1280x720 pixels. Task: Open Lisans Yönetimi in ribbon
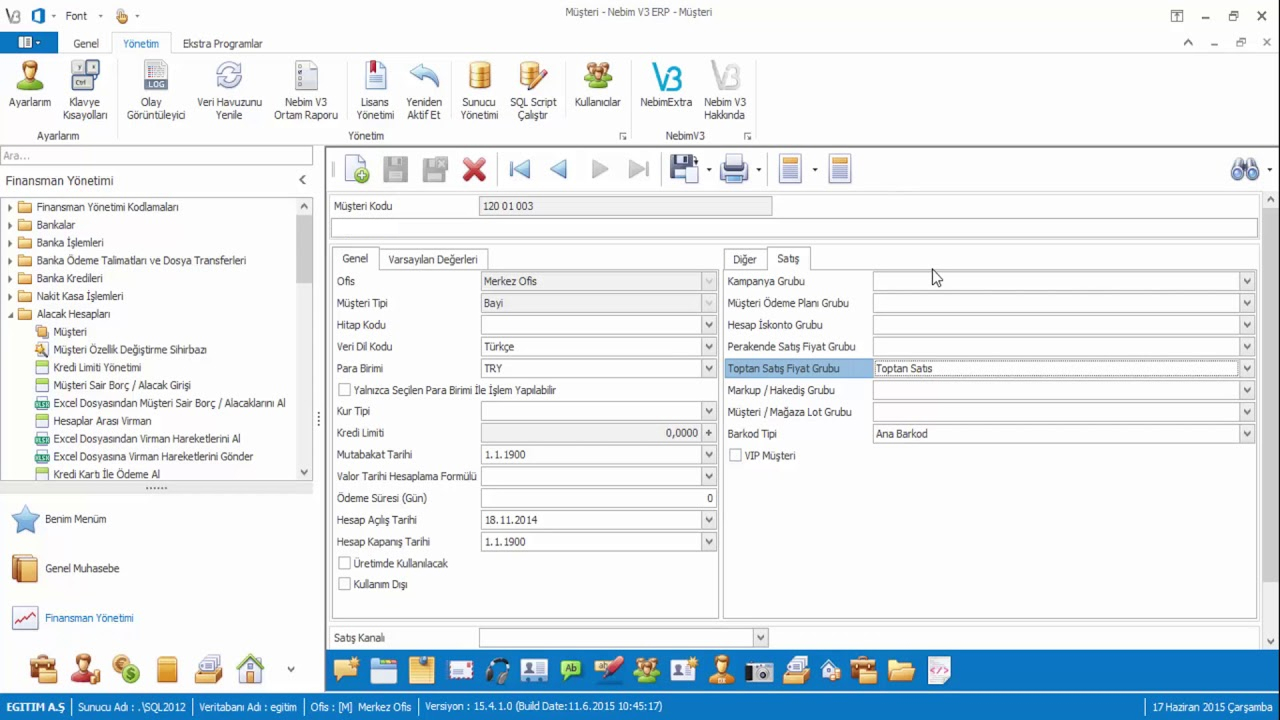coord(375,90)
